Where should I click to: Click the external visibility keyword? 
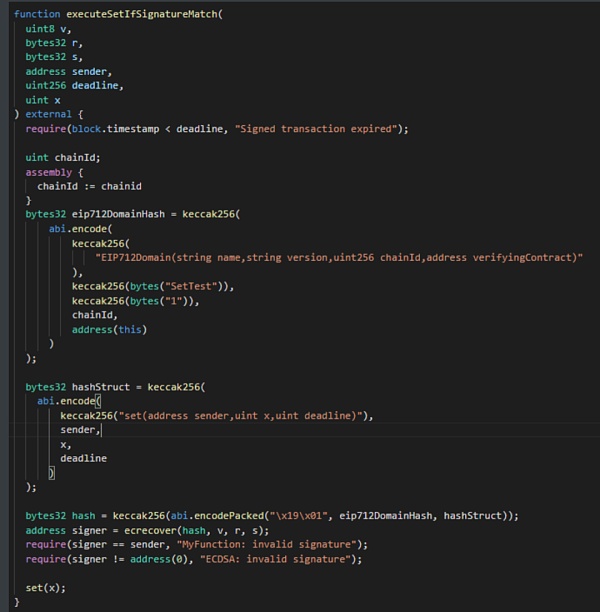(48, 114)
